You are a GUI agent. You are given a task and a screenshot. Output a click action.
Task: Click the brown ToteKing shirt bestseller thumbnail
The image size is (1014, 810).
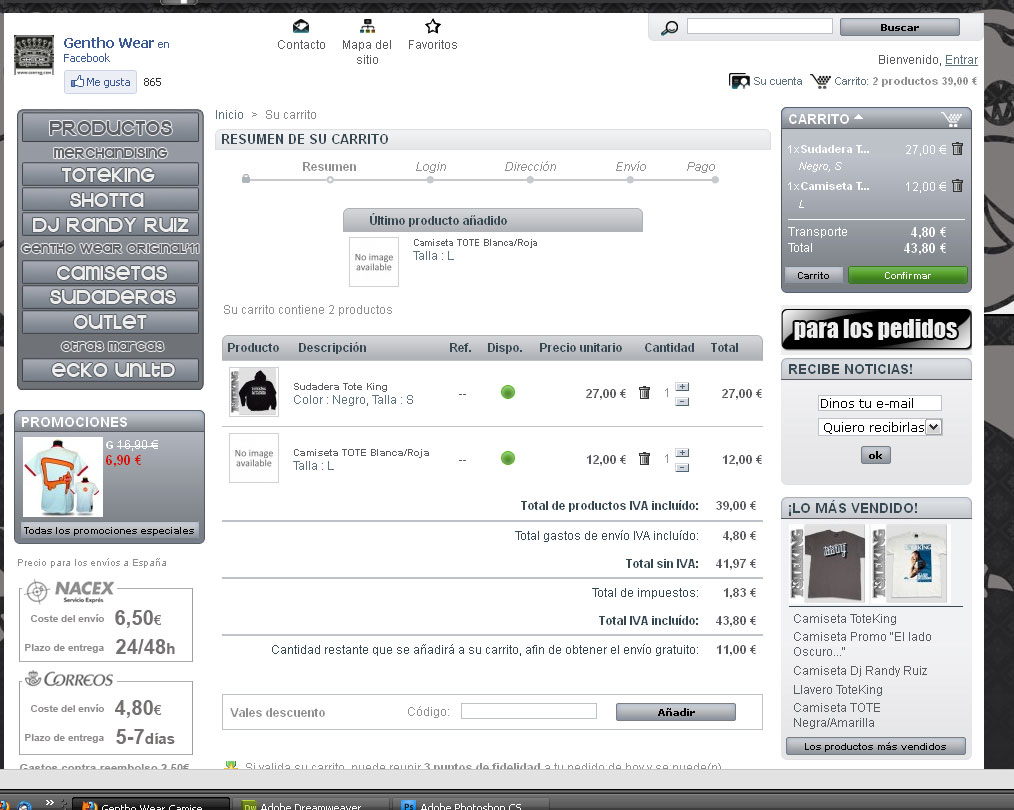click(x=827, y=564)
